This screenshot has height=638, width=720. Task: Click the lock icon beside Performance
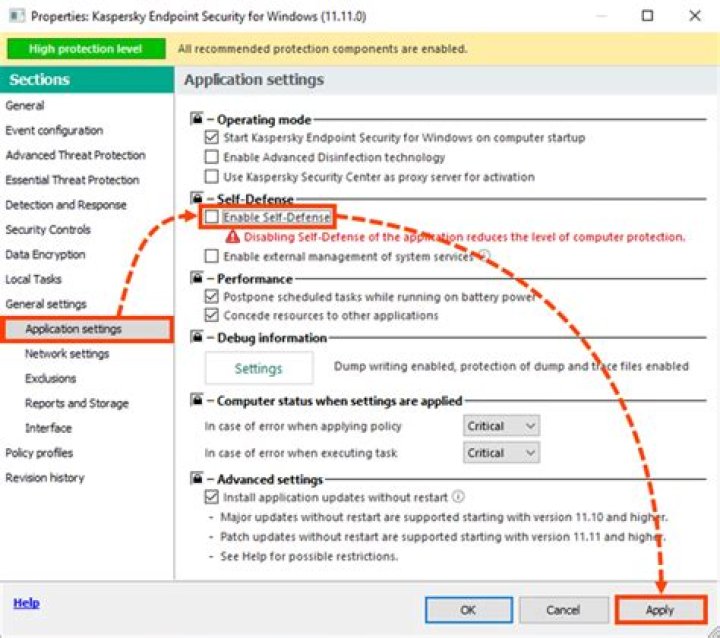coord(197,277)
